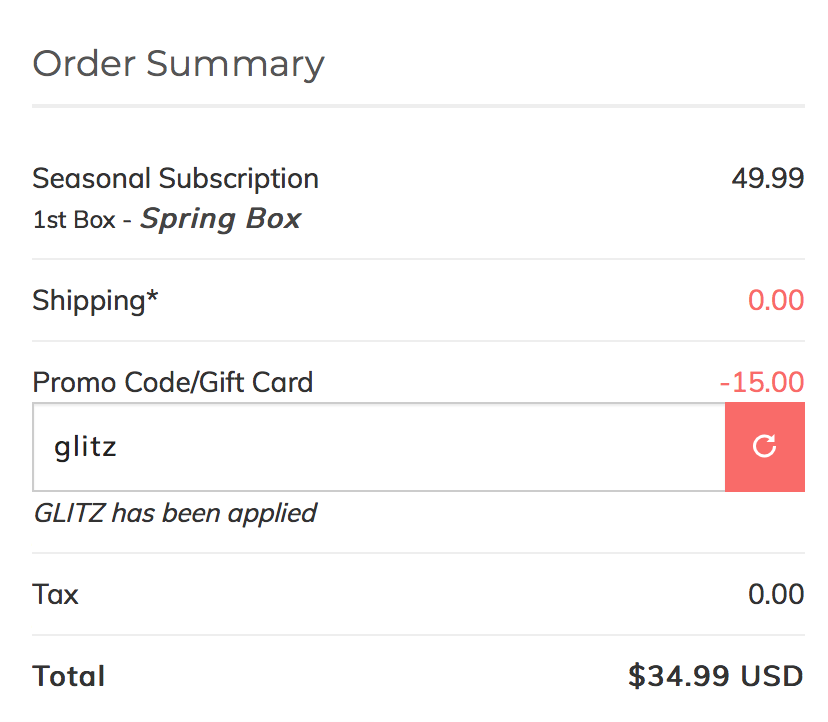Click the GLITZ has been applied message
Image resolution: width=828 pixels, height=722 pixels.
pyautogui.click(x=175, y=513)
